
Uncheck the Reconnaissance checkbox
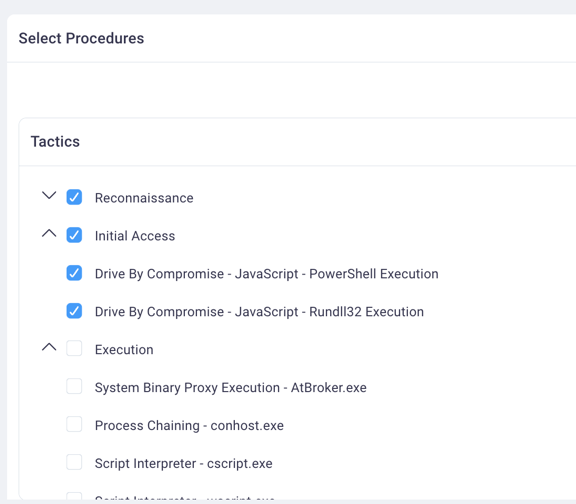point(74,197)
